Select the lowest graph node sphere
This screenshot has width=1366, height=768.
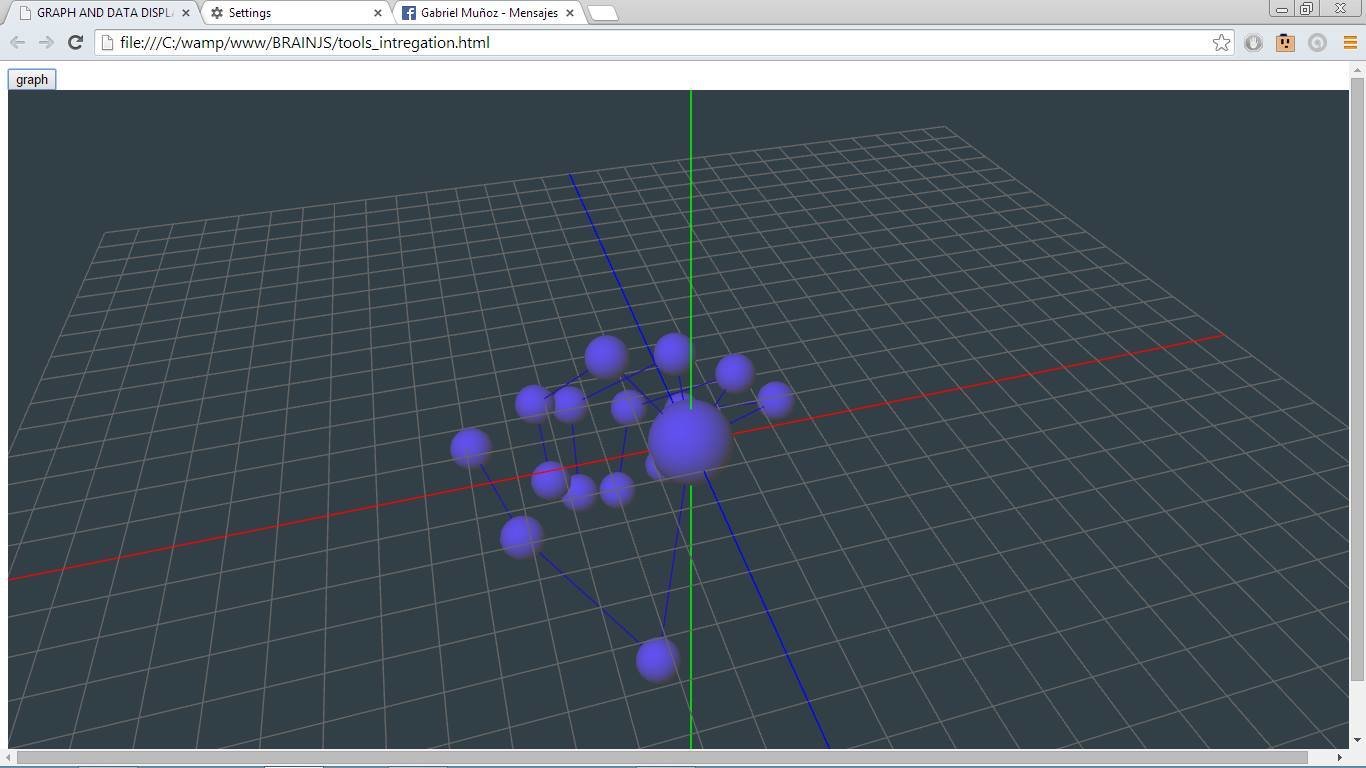click(657, 660)
